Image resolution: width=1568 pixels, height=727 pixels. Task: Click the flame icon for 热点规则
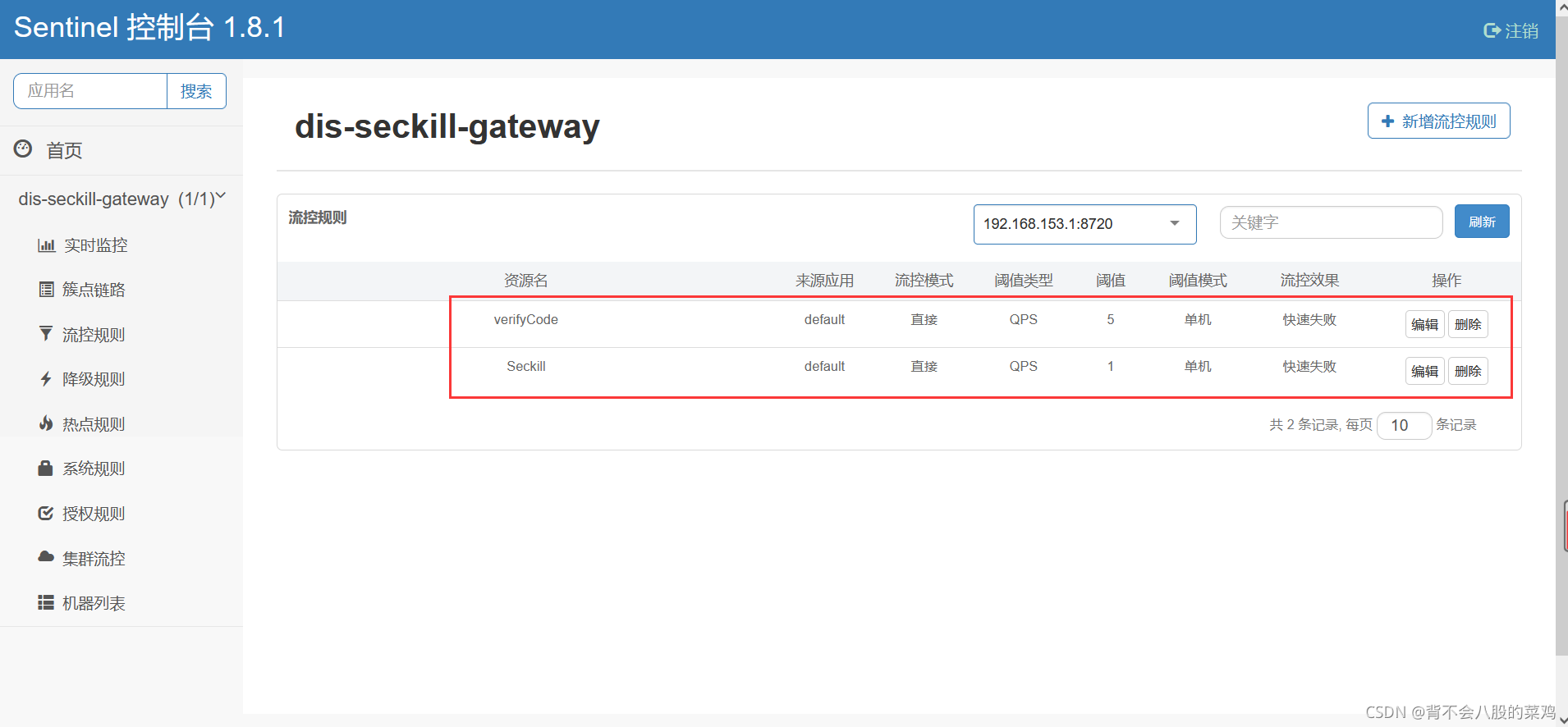[46, 423]
